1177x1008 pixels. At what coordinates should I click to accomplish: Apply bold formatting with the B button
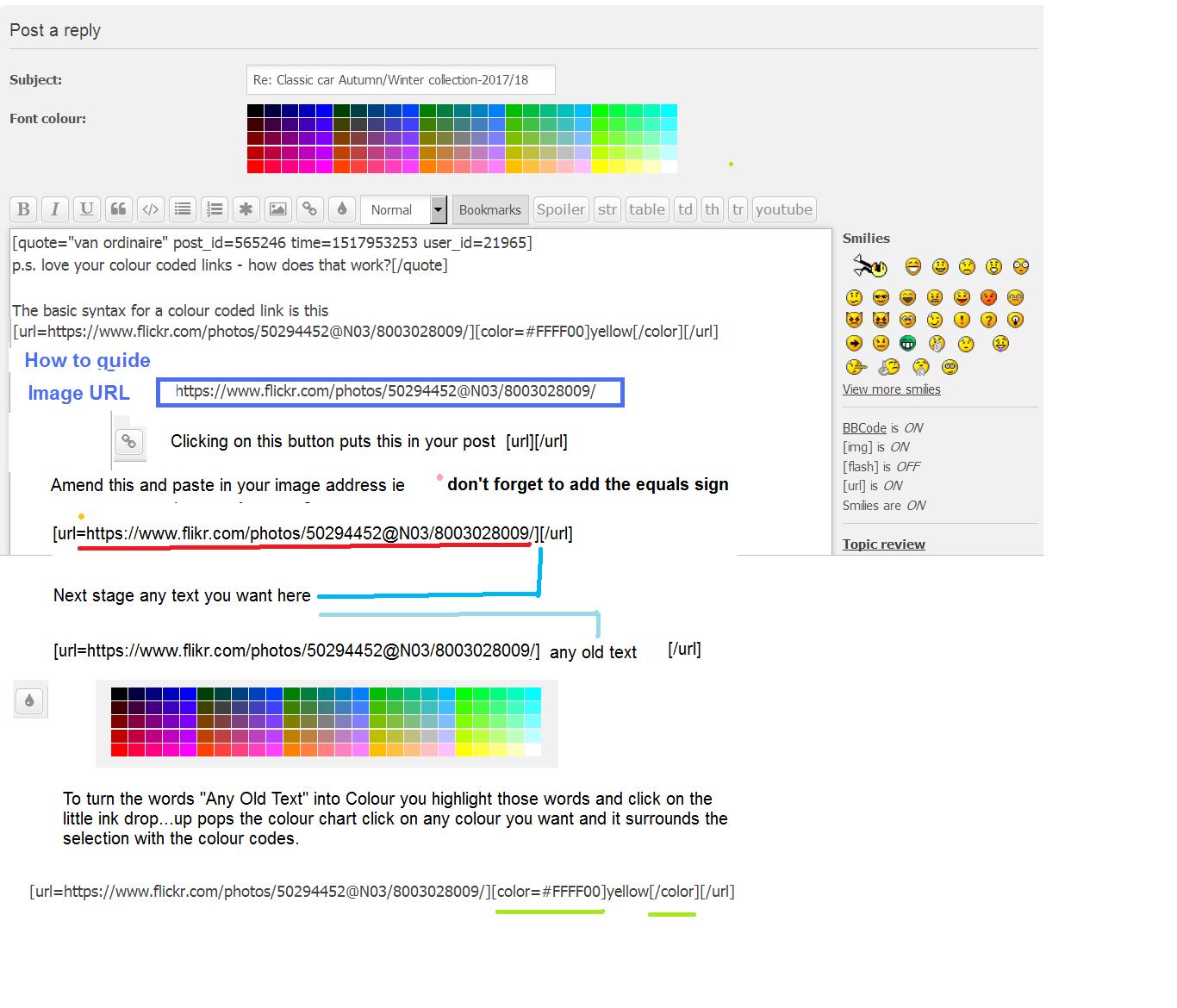pyautogui.click(x=23, y=209)
